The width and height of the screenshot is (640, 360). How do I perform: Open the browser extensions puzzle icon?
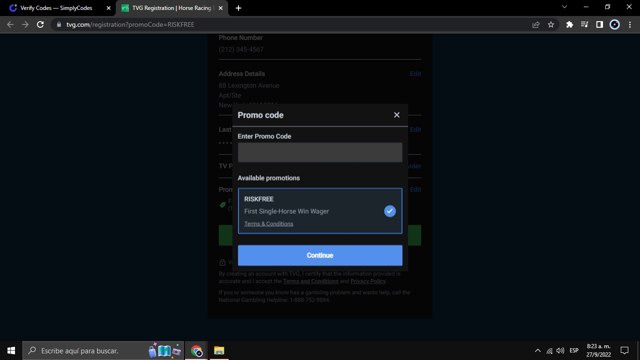point(569,25)
